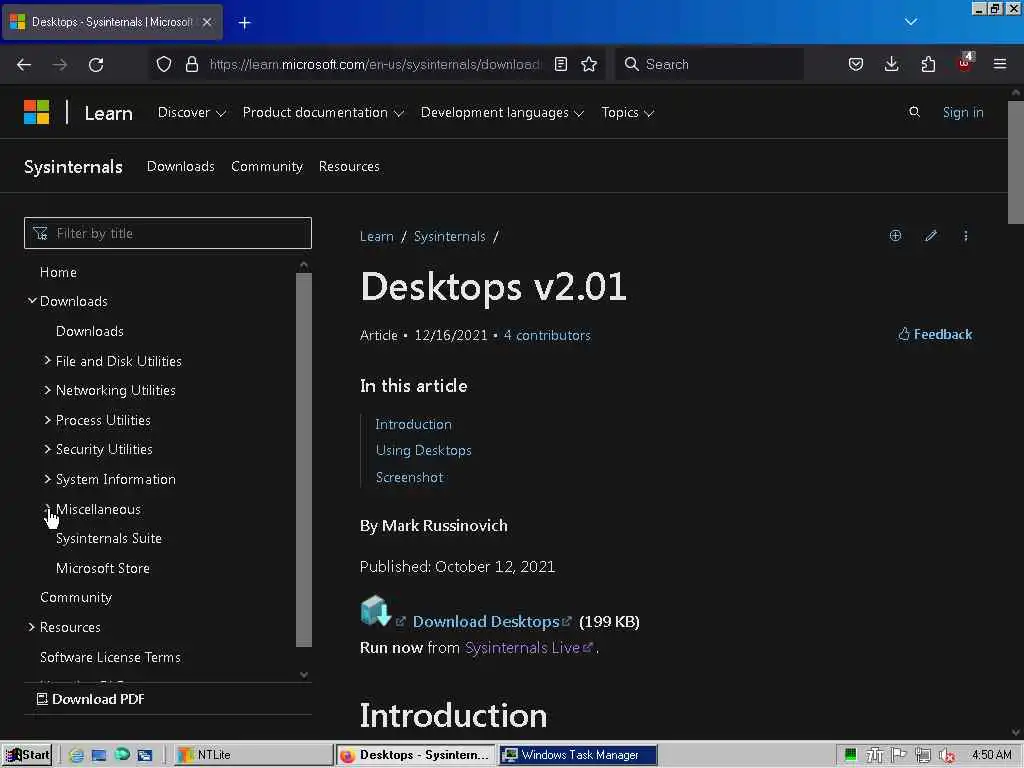Open the tracking protection shield icon
Viewport: 1024px width, 768px height.
coord(164,64)
